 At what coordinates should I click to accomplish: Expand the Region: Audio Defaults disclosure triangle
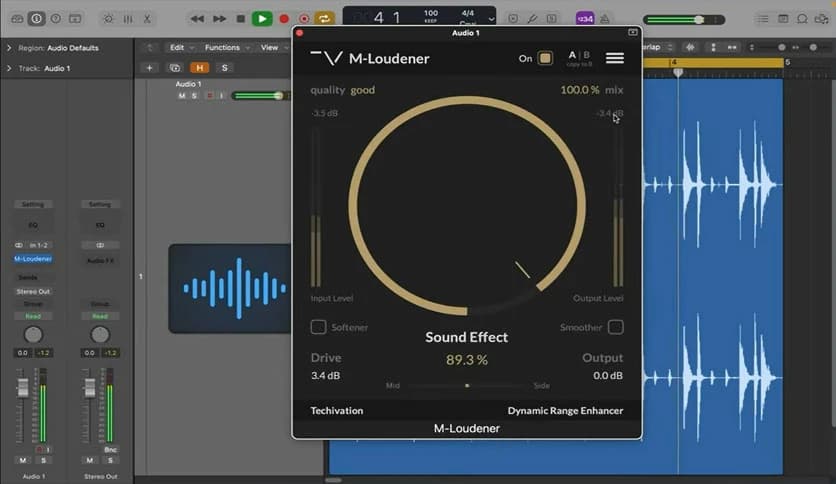[9, 48]
